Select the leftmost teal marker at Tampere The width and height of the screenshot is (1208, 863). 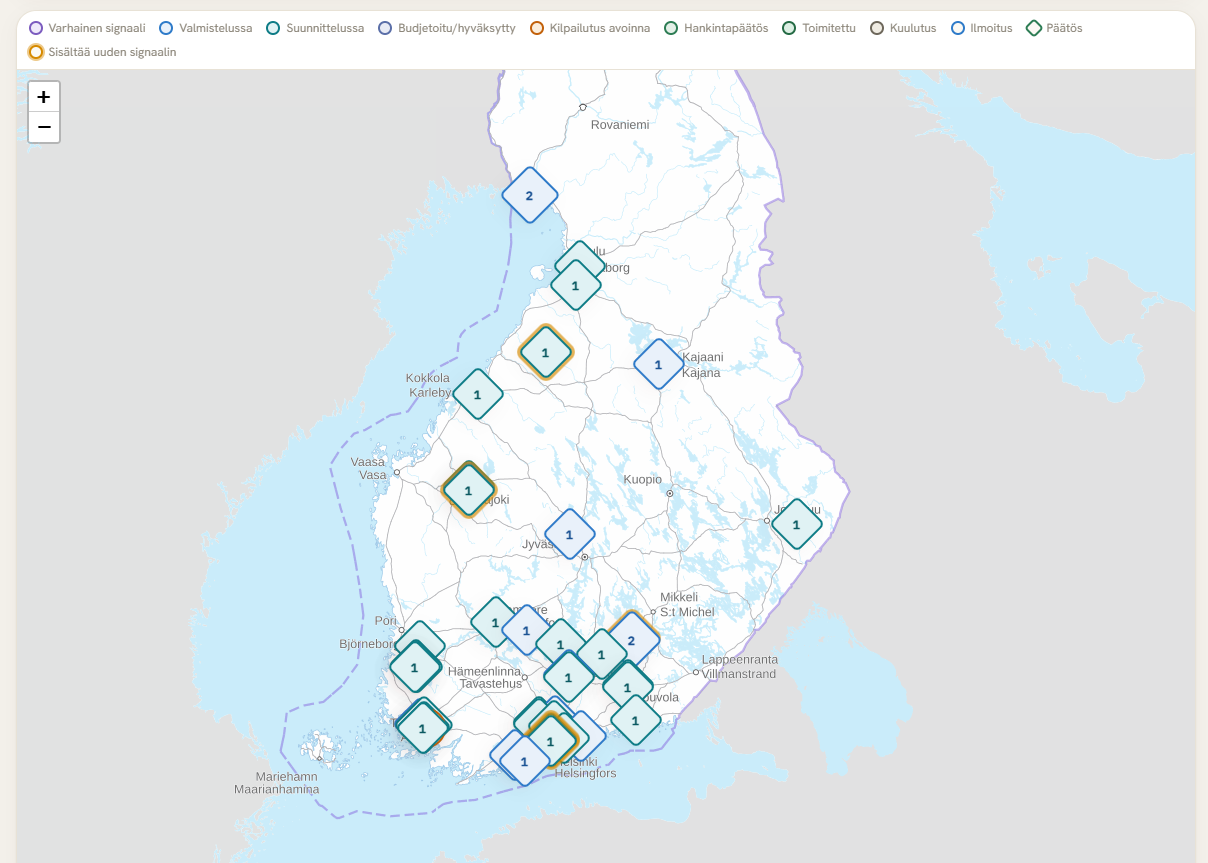[494, 621]
